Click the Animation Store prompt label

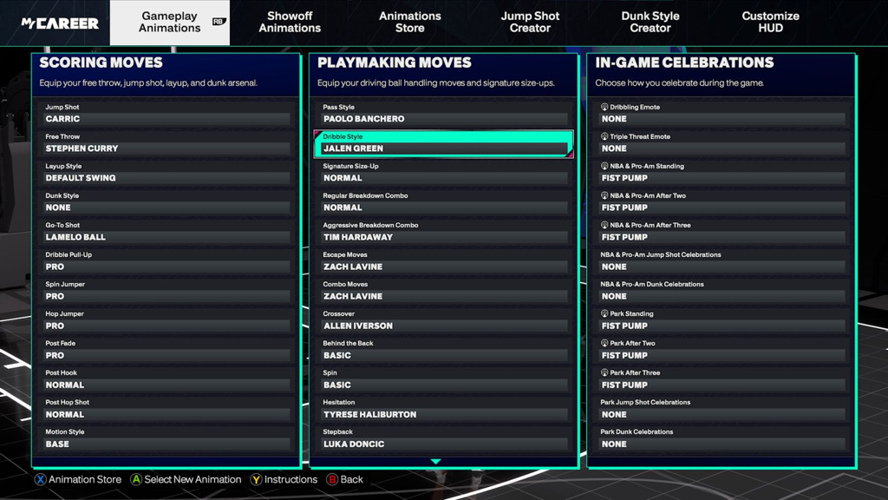[x=85, y=479]
